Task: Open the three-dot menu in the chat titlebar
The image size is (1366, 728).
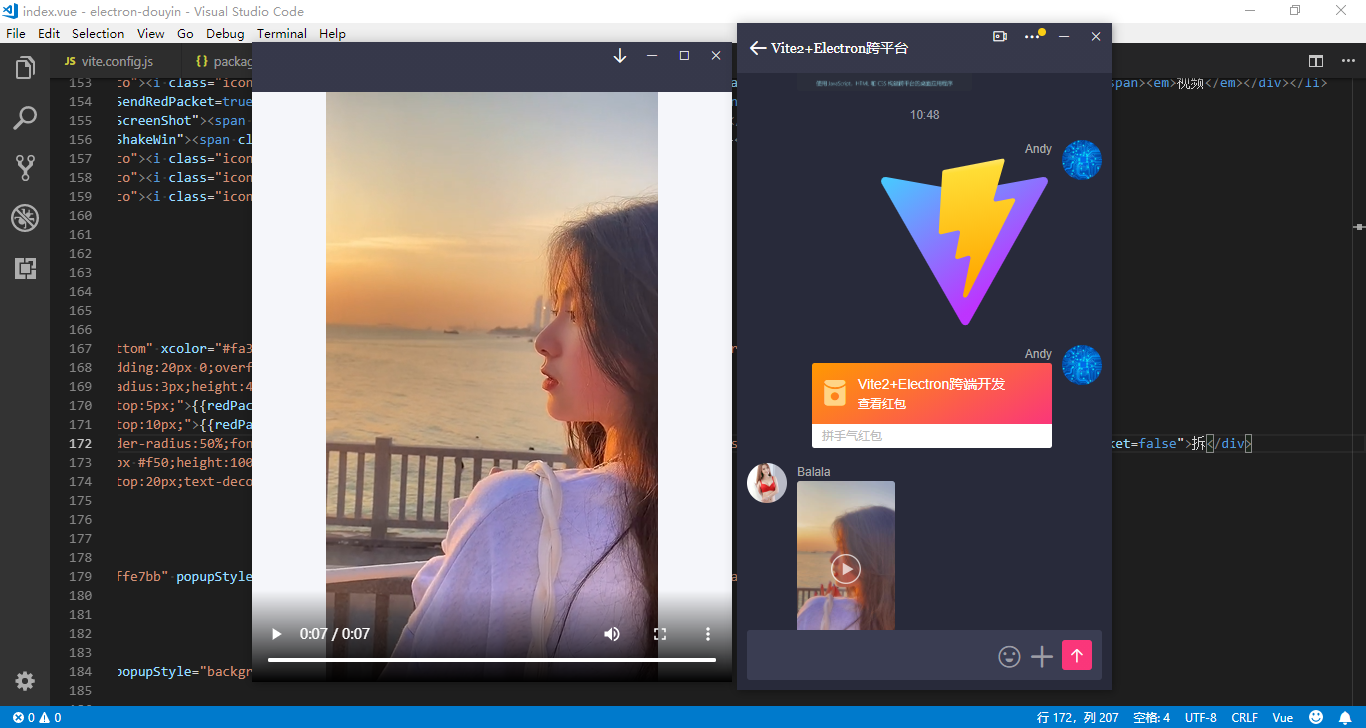Action: click(1033, 35)
